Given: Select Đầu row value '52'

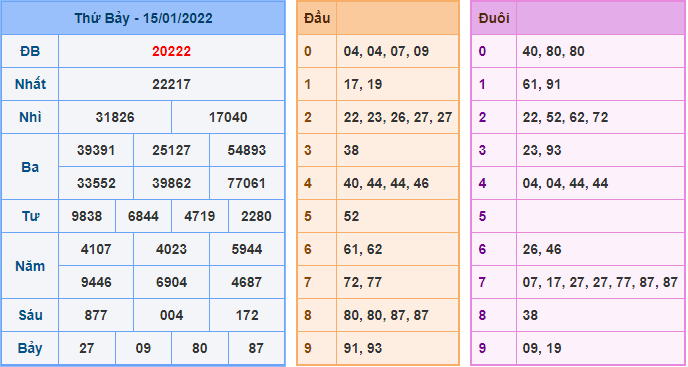Looking at the screenshot, I should click(x=351, y=216).
